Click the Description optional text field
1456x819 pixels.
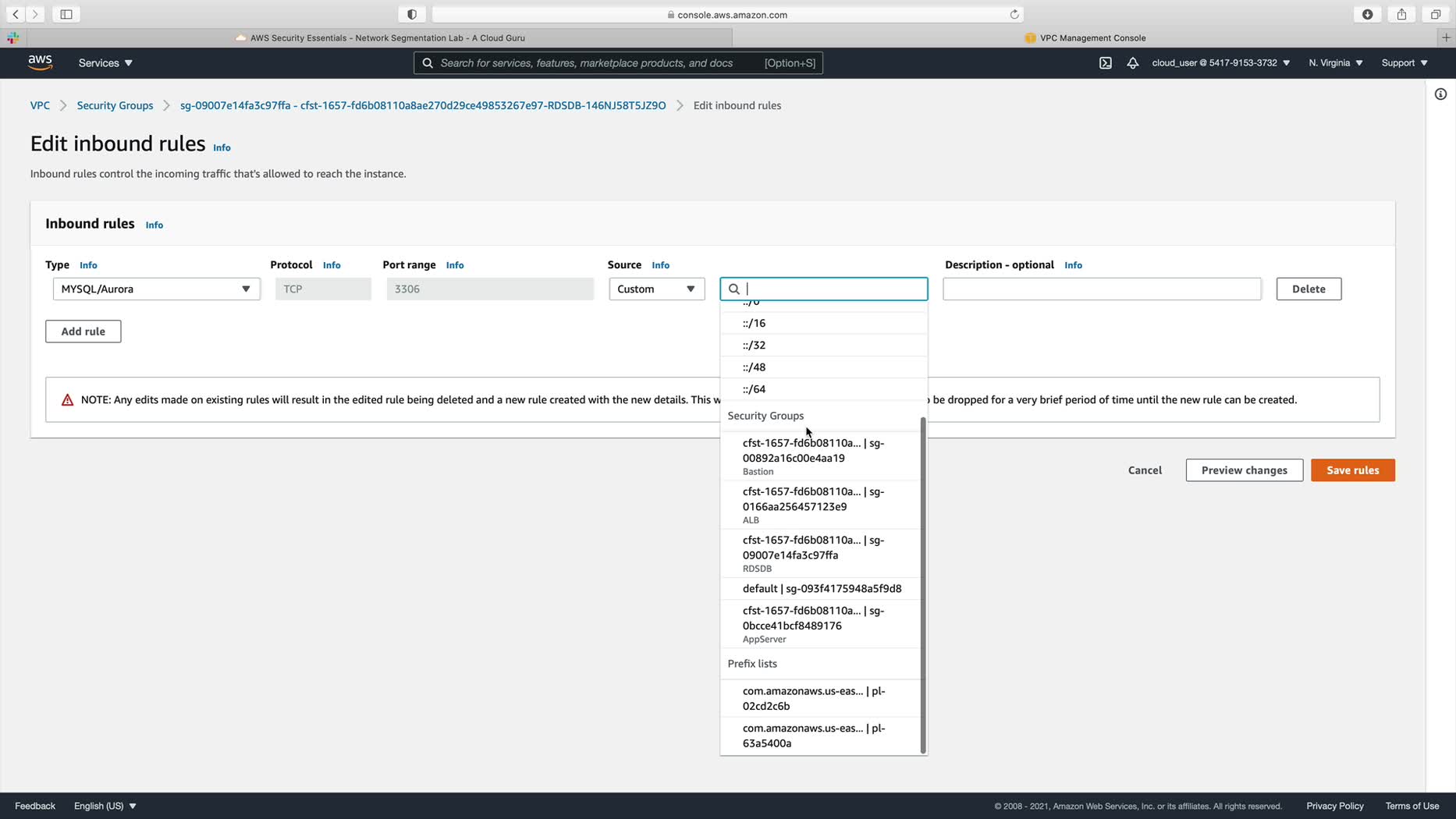pyautogui.click(x=1102, y=289)
